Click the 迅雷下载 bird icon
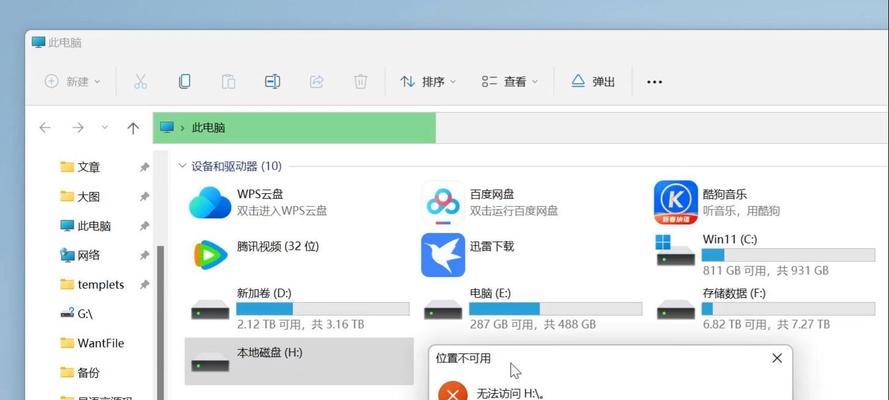The height and width of the screenshot is (400, 889). 443,255
